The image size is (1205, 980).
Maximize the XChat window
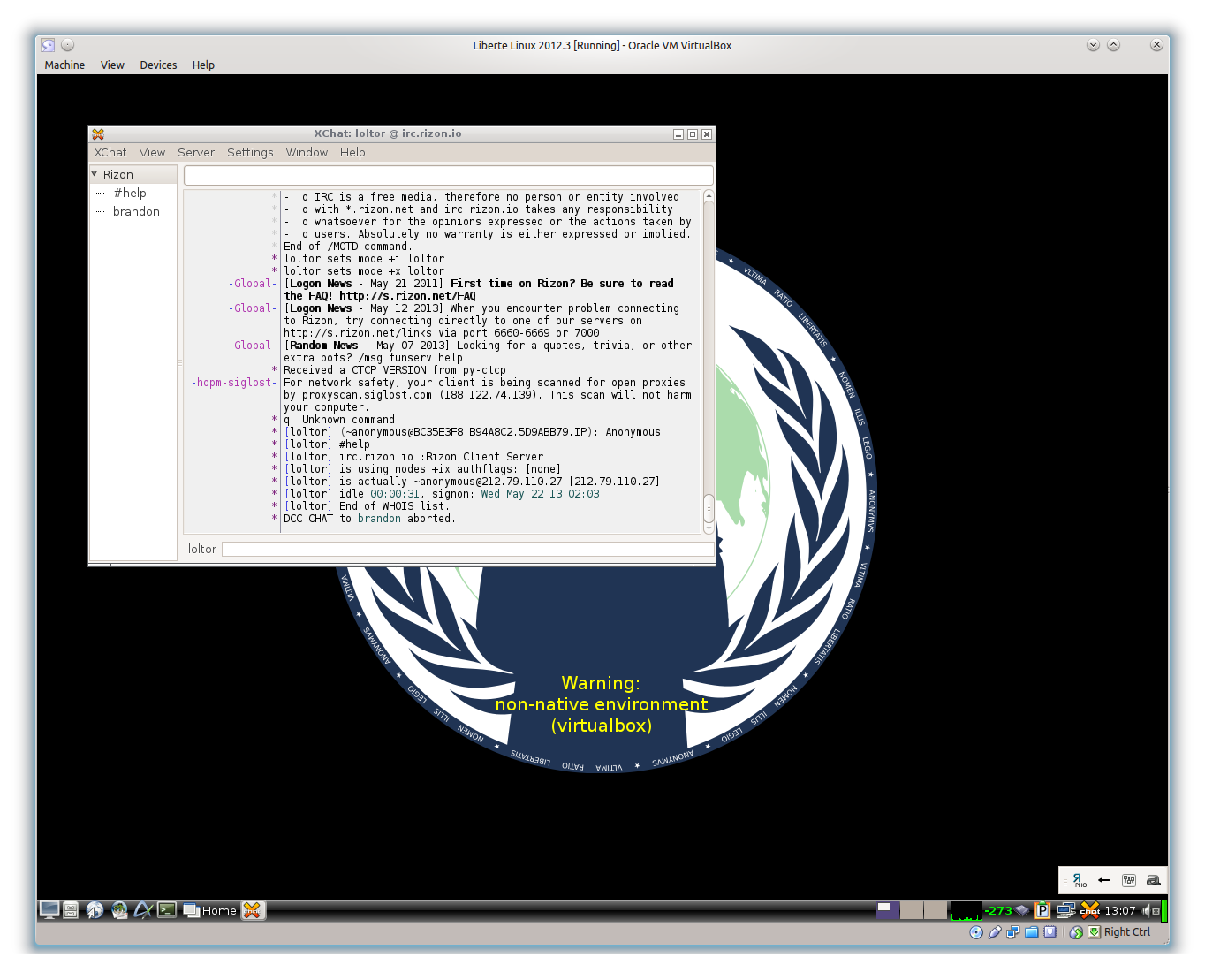pyautogui.click(x=693, y=134)
